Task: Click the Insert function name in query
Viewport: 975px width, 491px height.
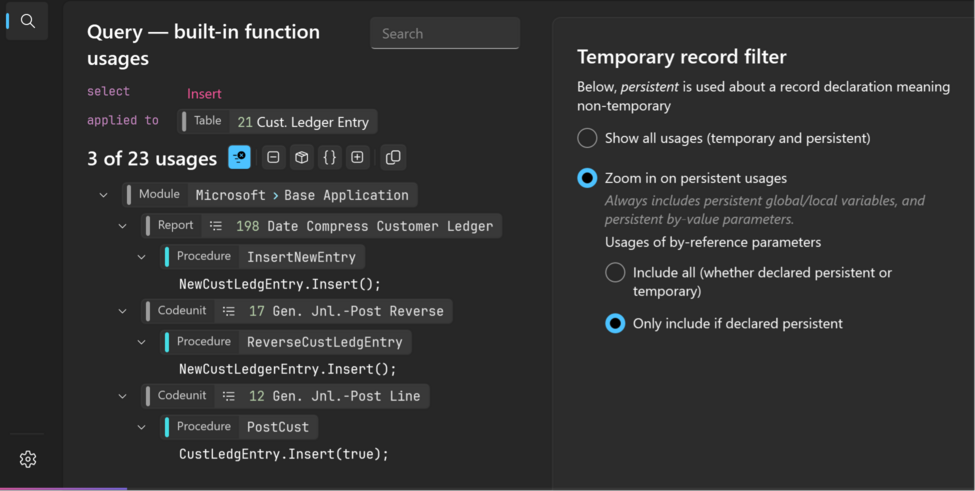Action: tap(204, 94)
